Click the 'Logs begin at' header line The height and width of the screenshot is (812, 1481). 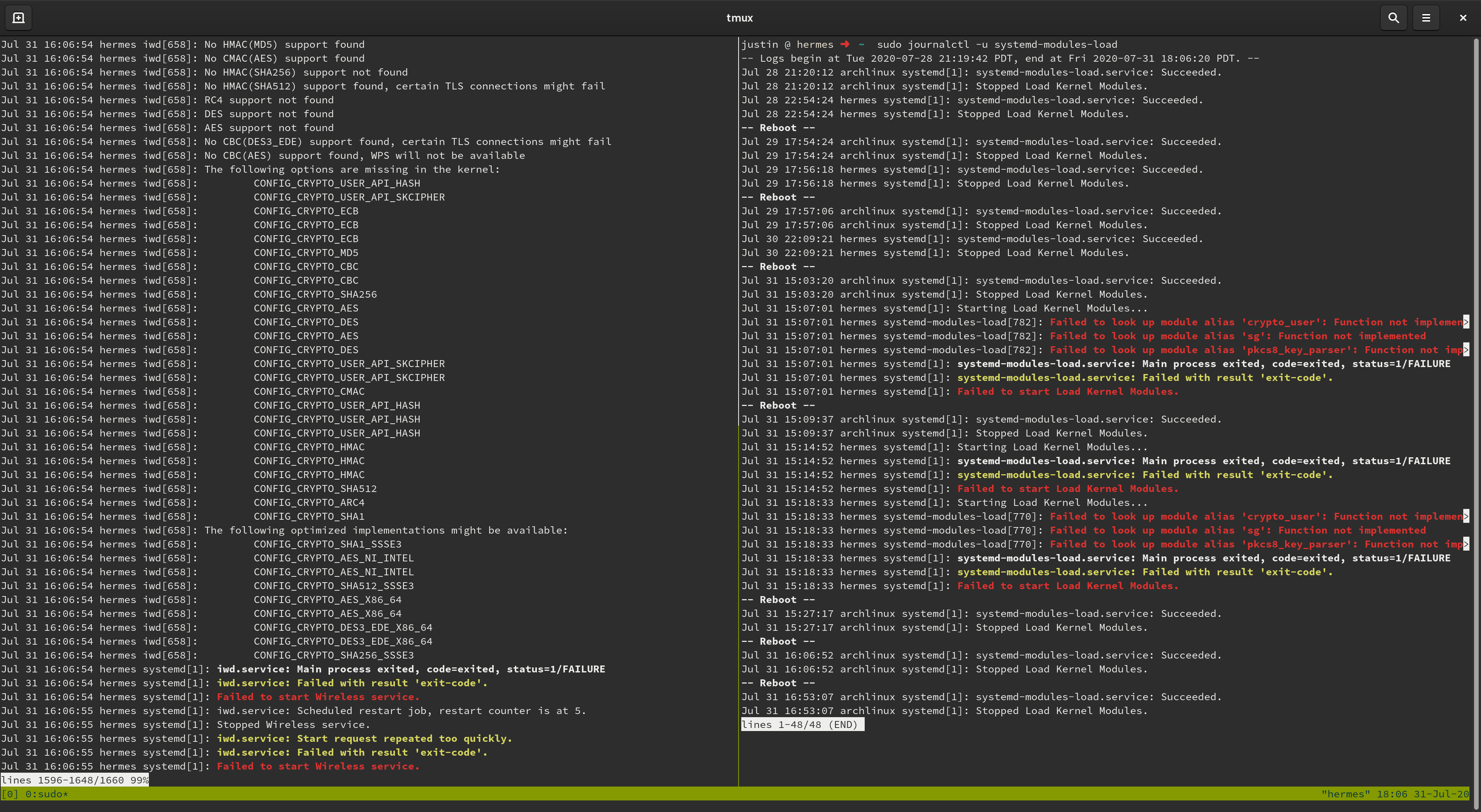click(x=1000, y=58)
